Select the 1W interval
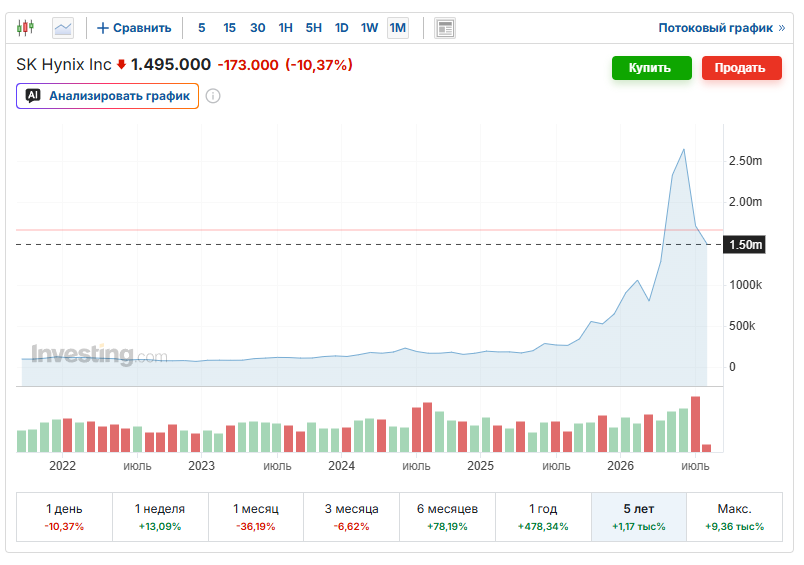Viewport: 804px width, 565px height. (369, 28)
